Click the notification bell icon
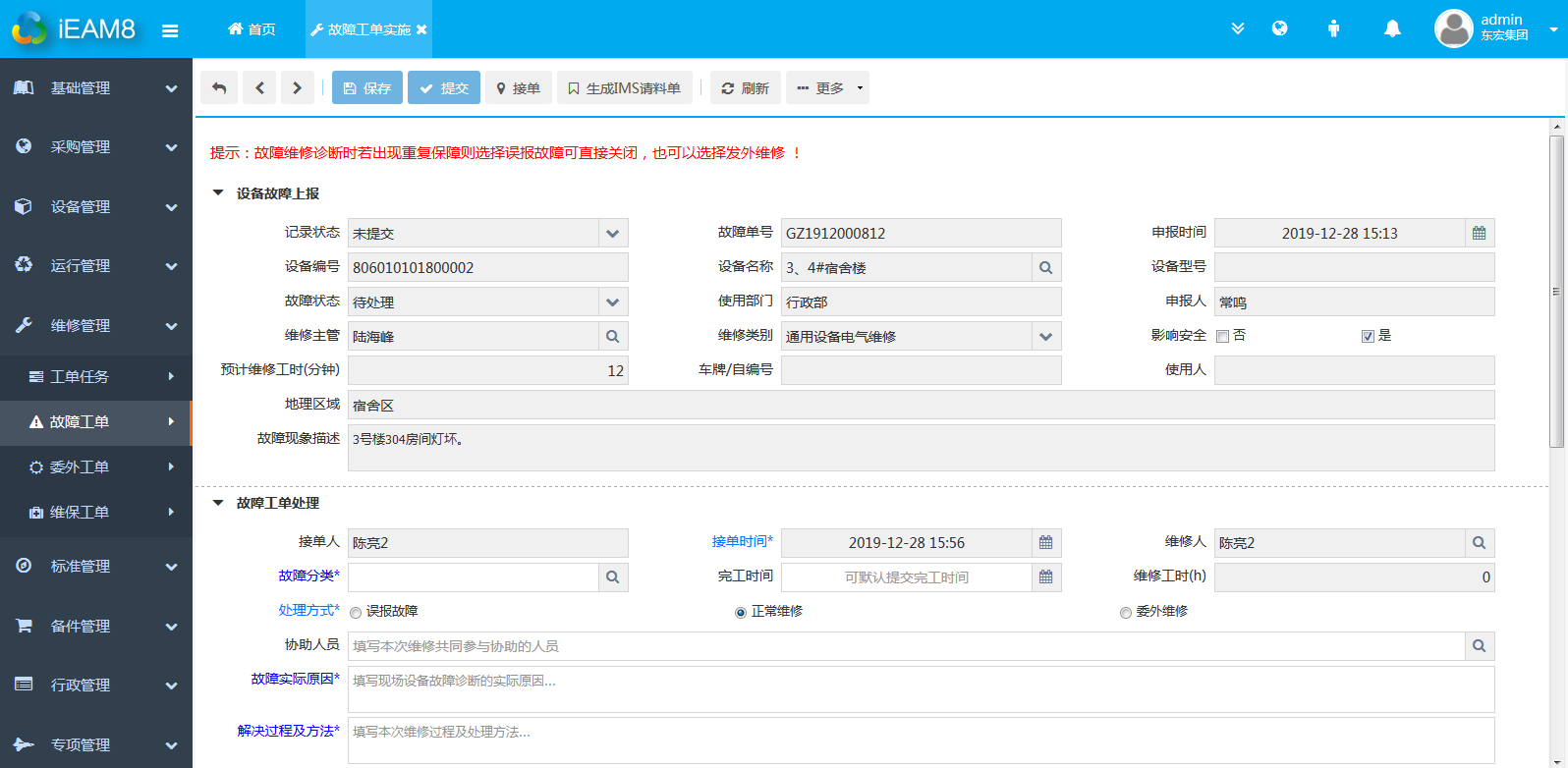This screenshot has height=768, width=1568. click(x=1392, y=28)
